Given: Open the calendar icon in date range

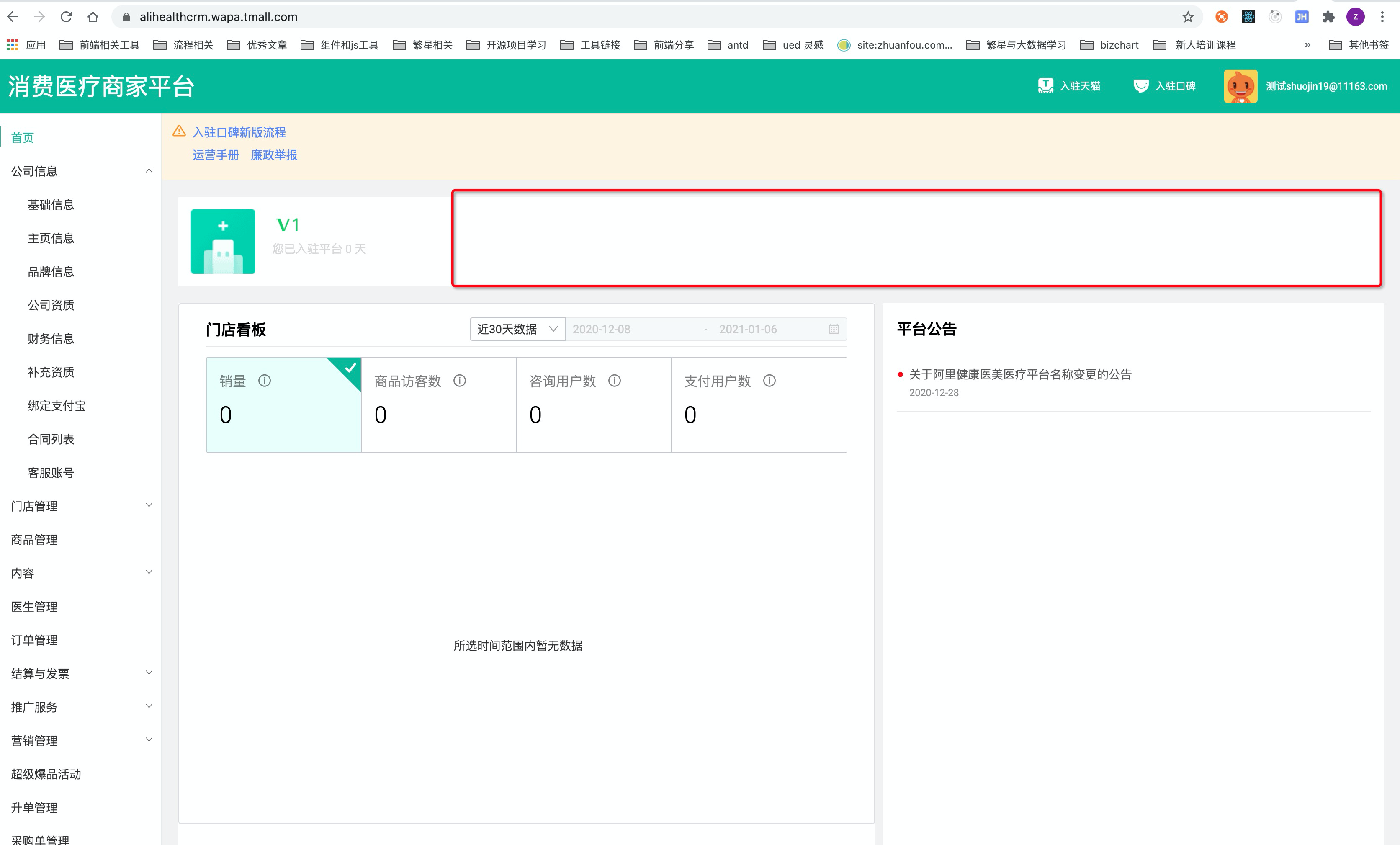Looking at the screenshot, I should click(x=834, y=329).
